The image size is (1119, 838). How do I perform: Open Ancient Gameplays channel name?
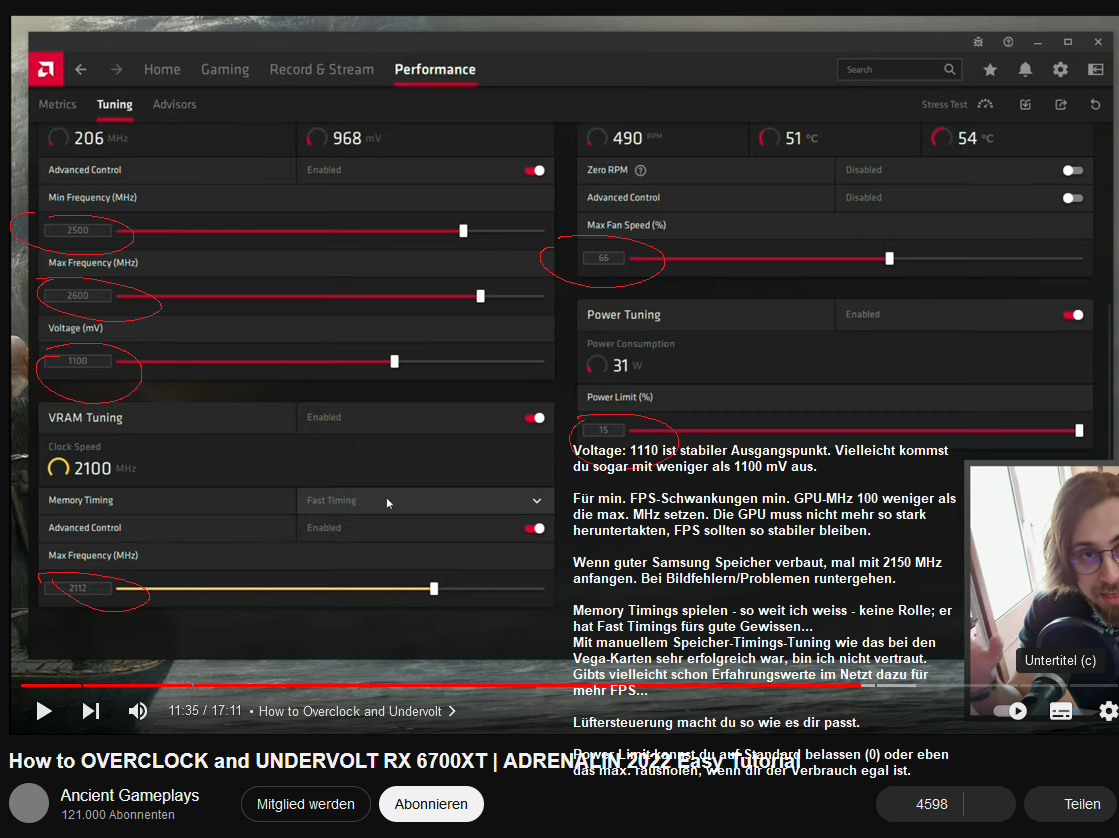click(x=130, y=795)
